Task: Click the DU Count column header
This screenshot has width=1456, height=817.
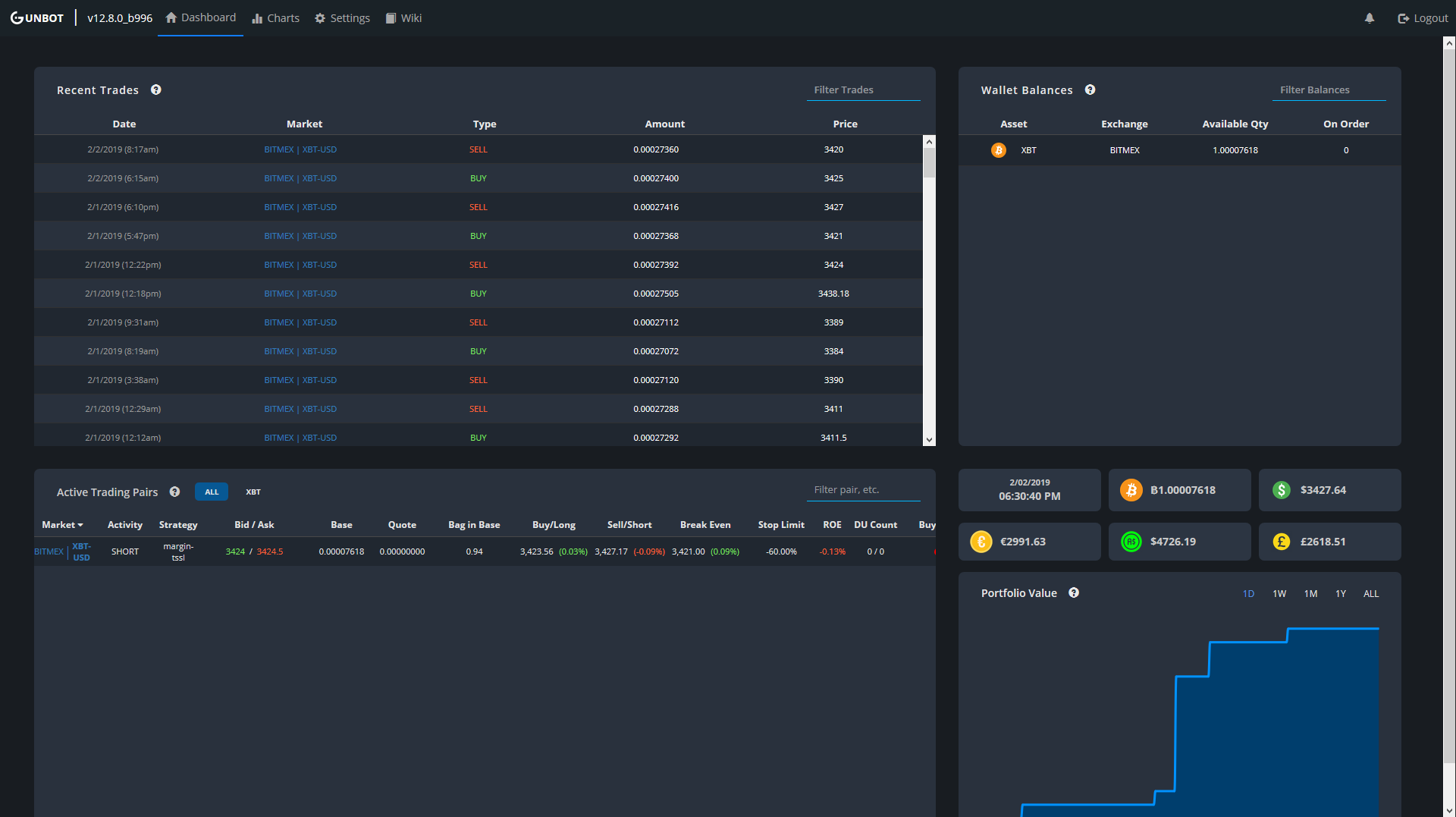Action: point(875,525)
